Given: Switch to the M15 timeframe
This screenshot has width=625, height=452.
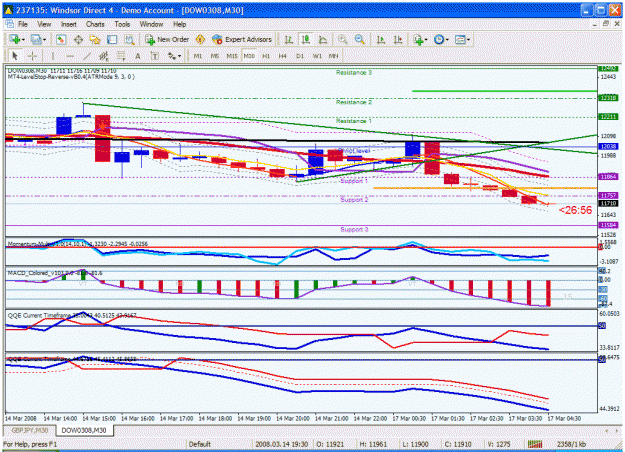Looking at the screenshot, I should (x=232, y=56).
